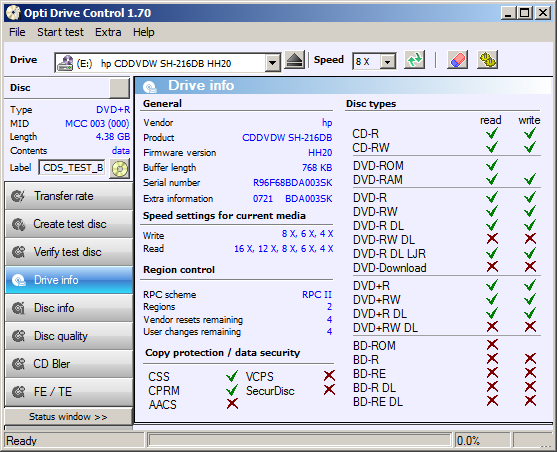Open the Create test disc panel
Screen dimensions: 557x452
click(x=69, y=224)
